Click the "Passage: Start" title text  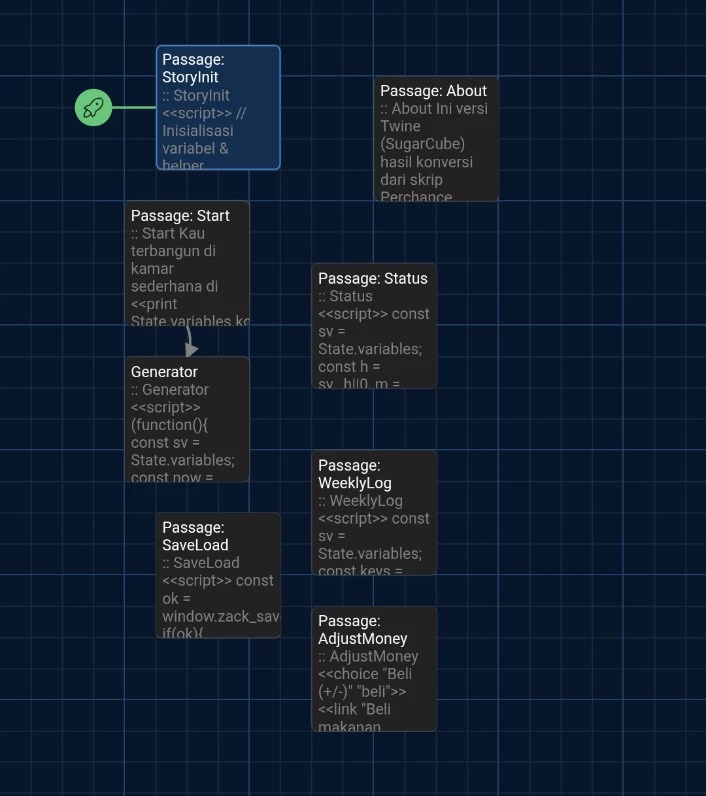(x=180, y=215)
